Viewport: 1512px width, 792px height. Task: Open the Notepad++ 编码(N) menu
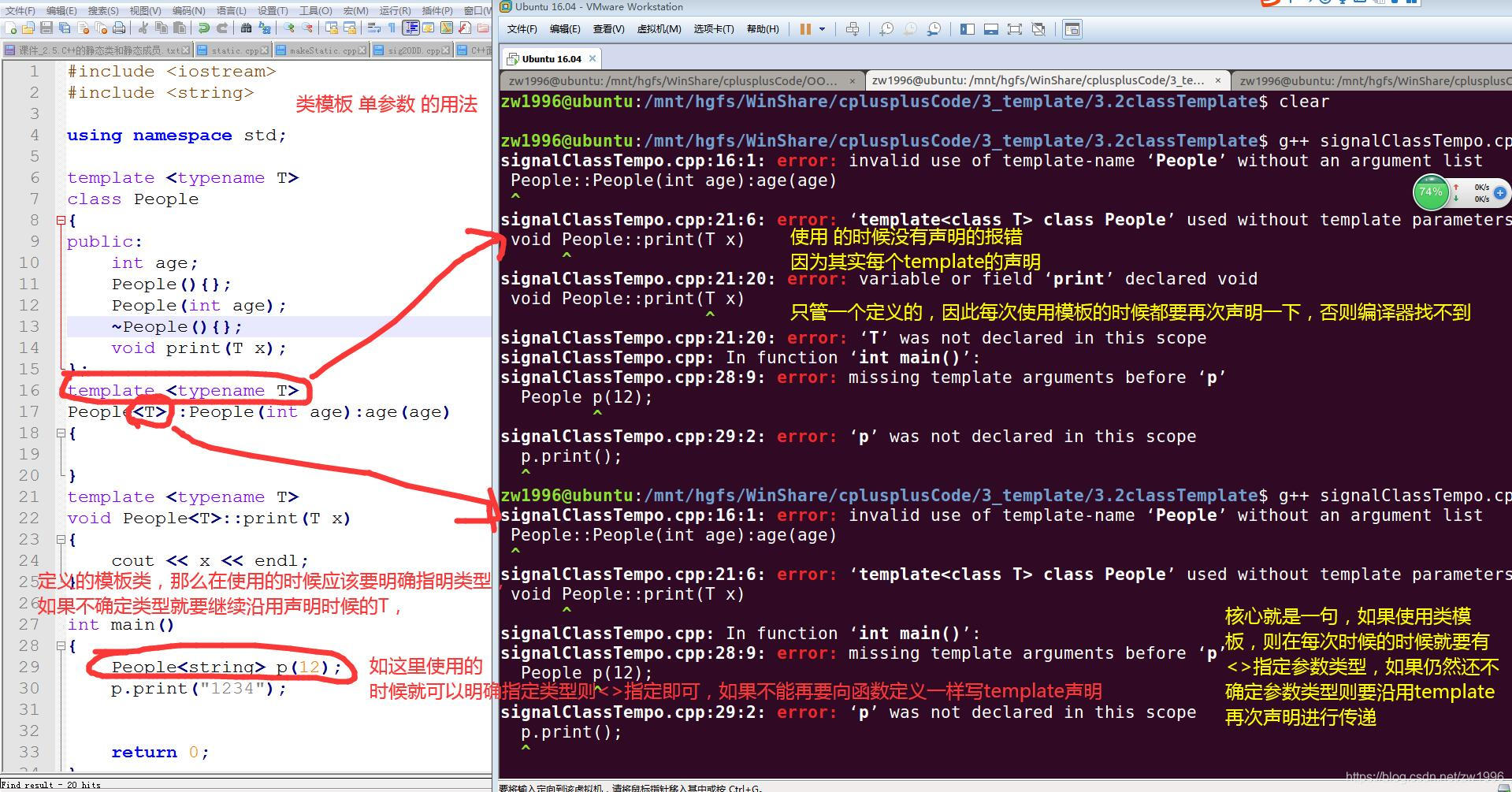tap(188, 10)
